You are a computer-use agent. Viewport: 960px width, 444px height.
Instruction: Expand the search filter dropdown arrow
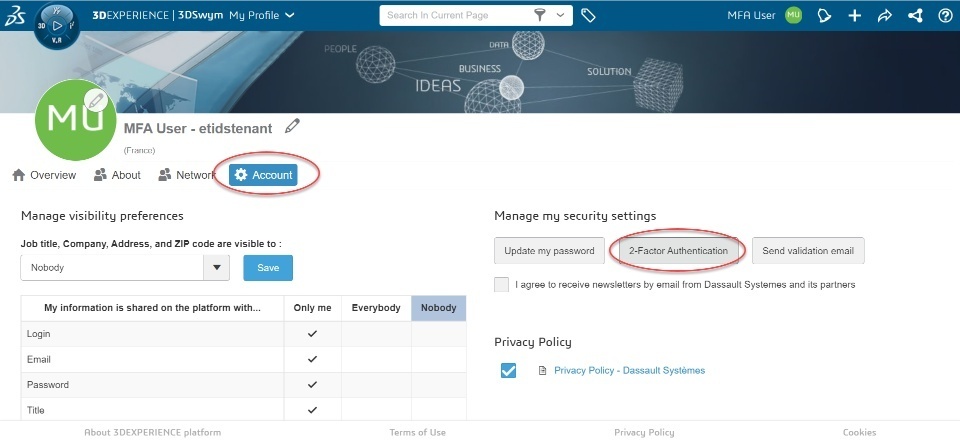[560, 16]
